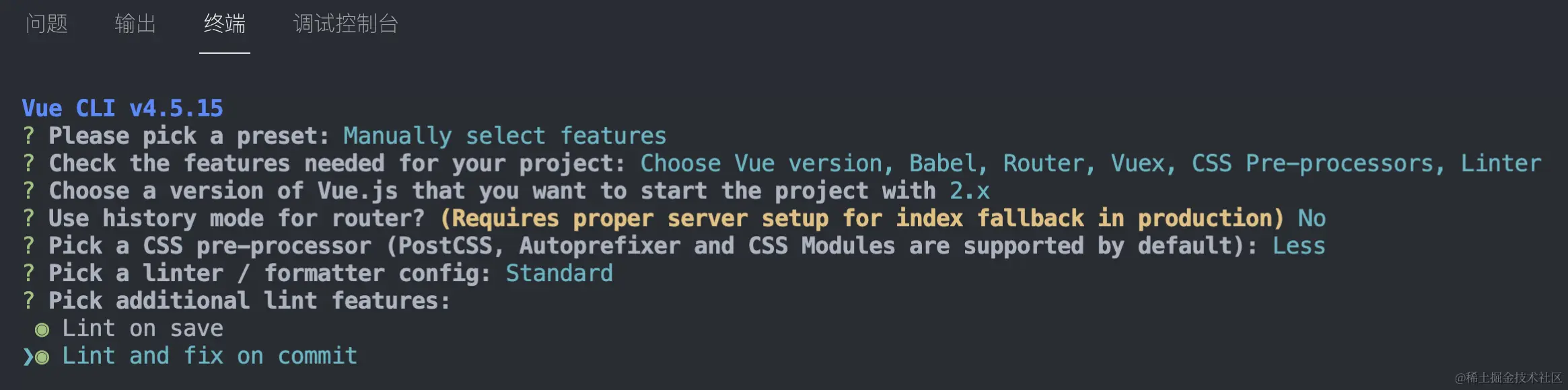Click the 稀土掘金技术社区 watermark
This screenshot has width=1568, height=390.
[x=1507, y=378]
